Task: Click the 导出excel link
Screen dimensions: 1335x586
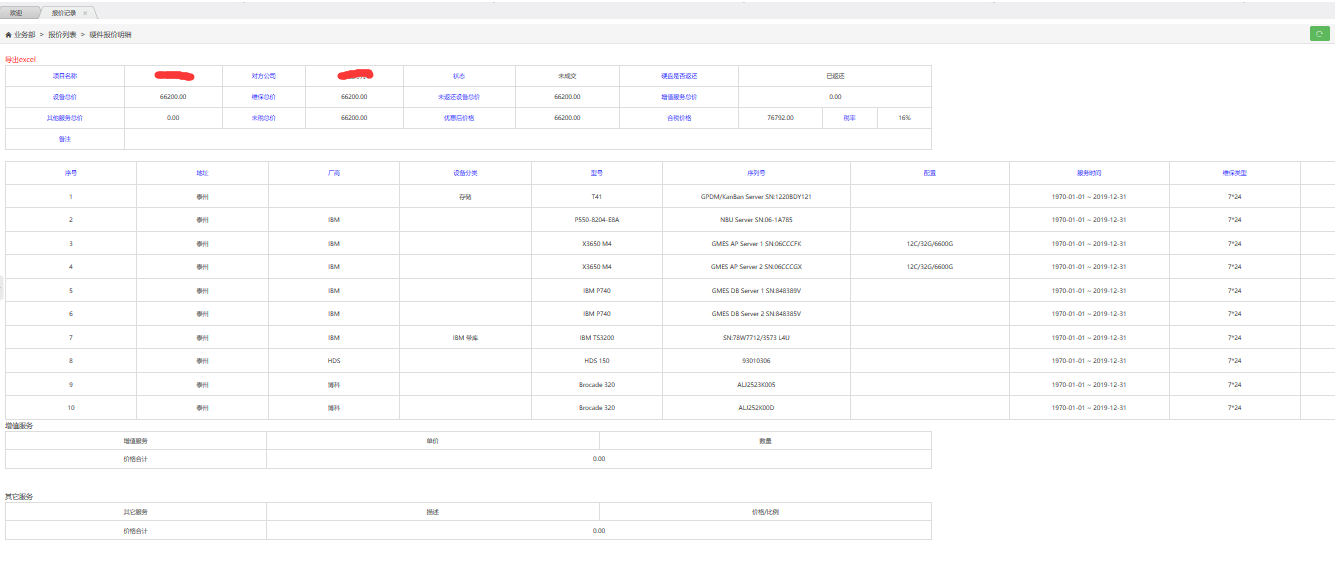Action: (20, 59)
